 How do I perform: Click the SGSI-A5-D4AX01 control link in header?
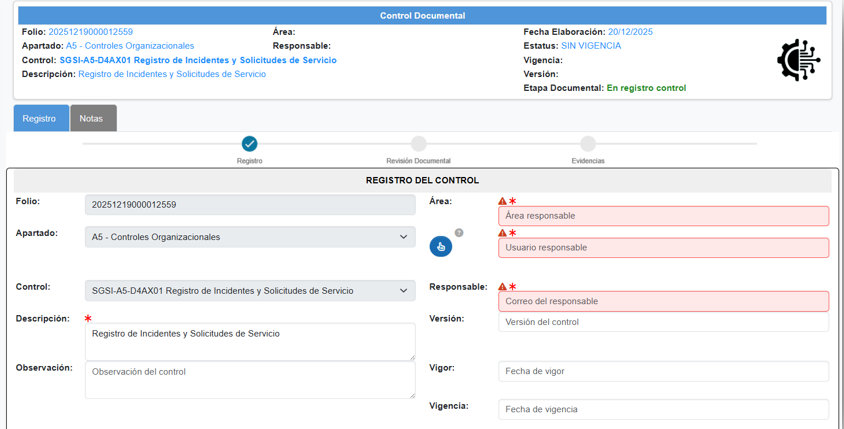click(x=198, y=60)
